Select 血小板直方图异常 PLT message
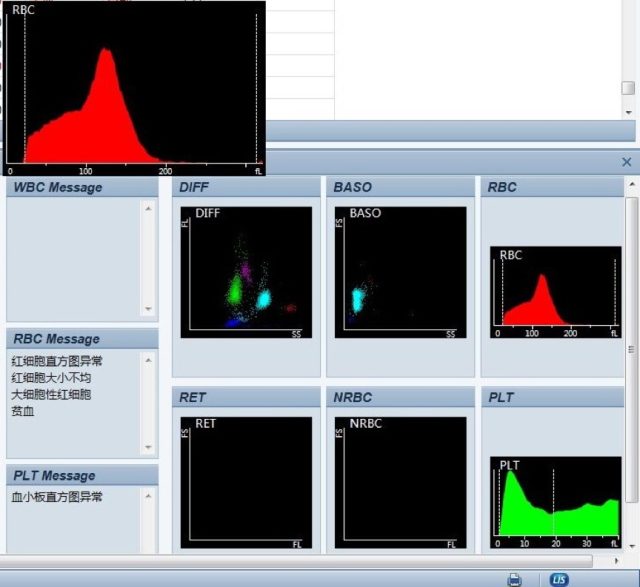The width and height of the screenshot is (640, 587). tap(57, 497)
